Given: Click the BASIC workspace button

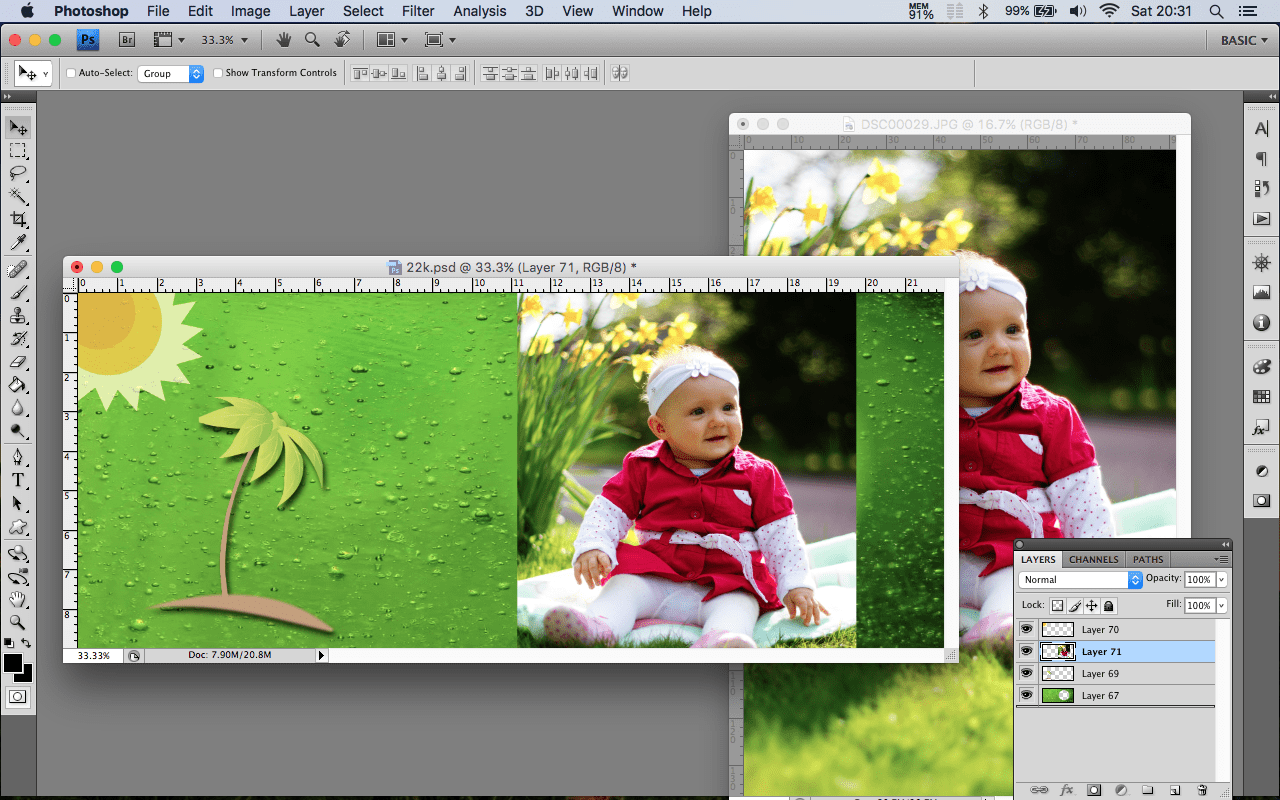Looking at the screenshot, I should [x=1238, y=40].
